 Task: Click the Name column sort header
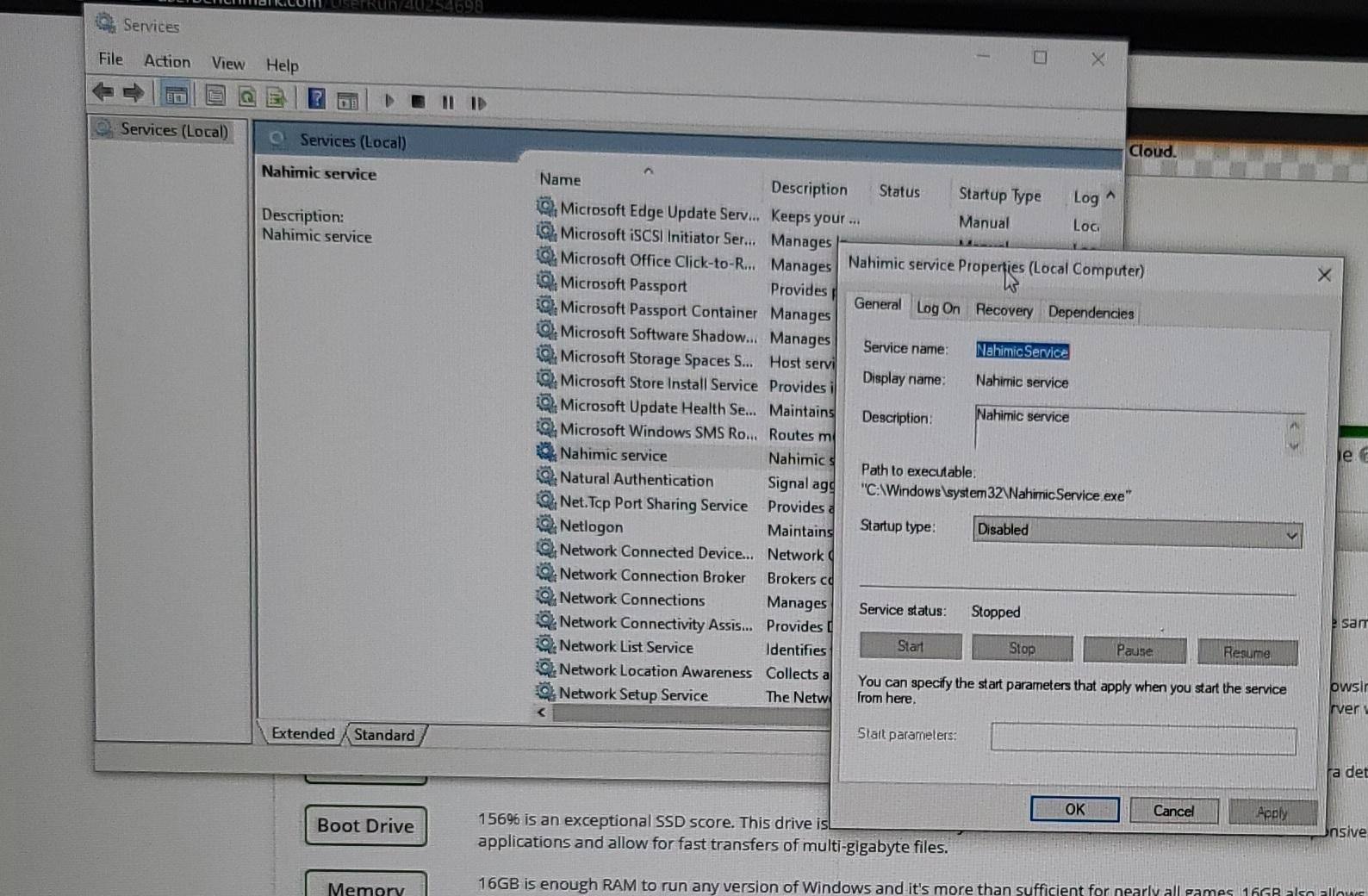pos(561,179)
